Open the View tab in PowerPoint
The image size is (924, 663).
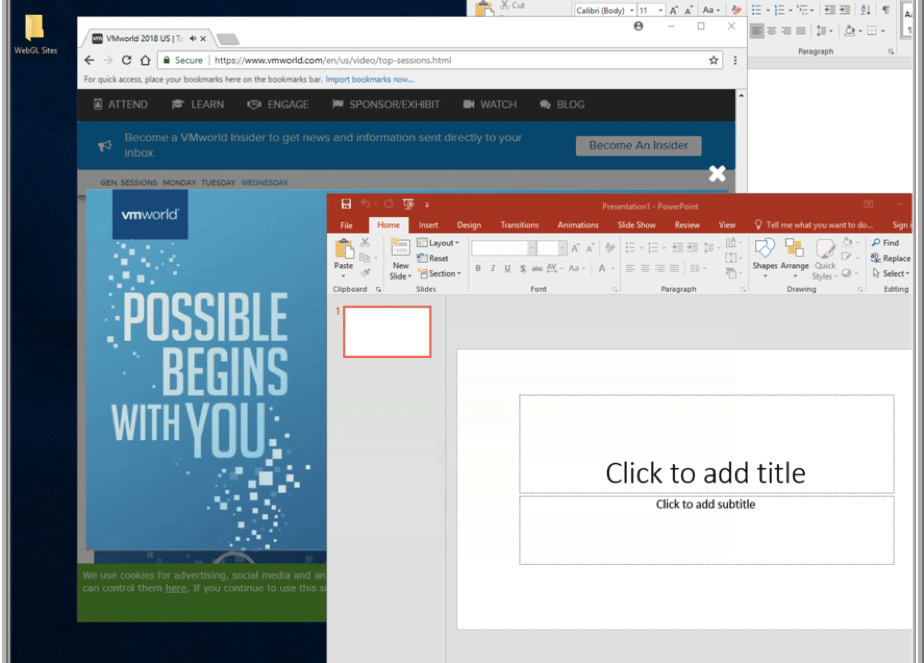(x=727, y=225)
